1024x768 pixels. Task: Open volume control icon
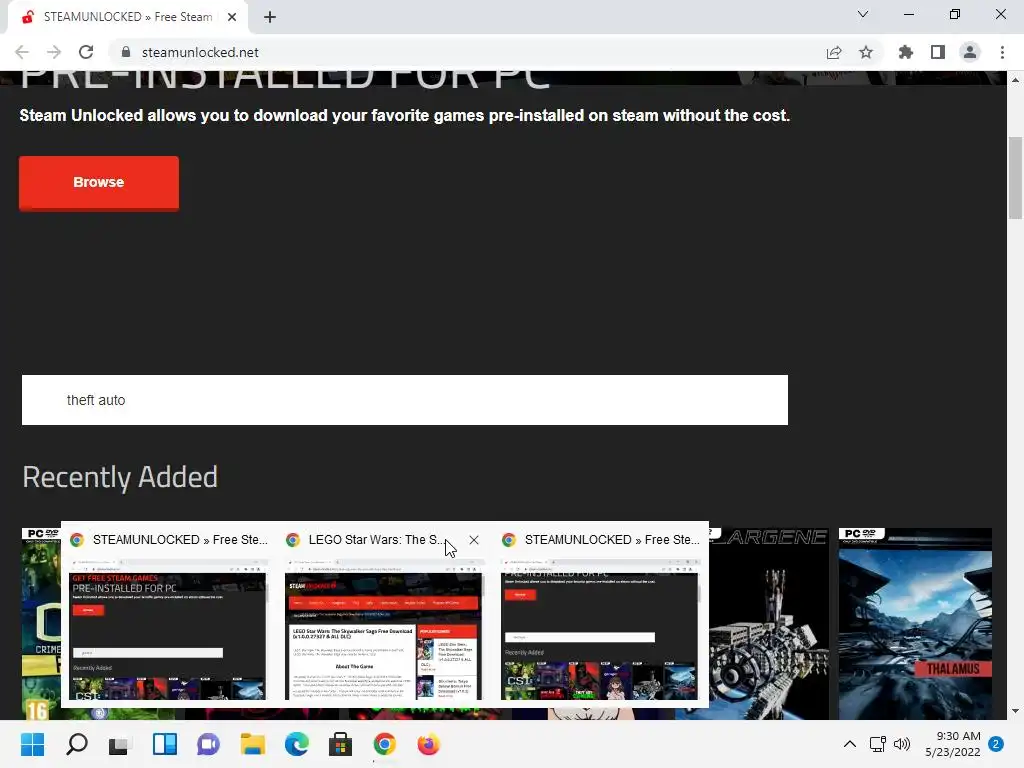pyautogui.click(x=902, y=744)
